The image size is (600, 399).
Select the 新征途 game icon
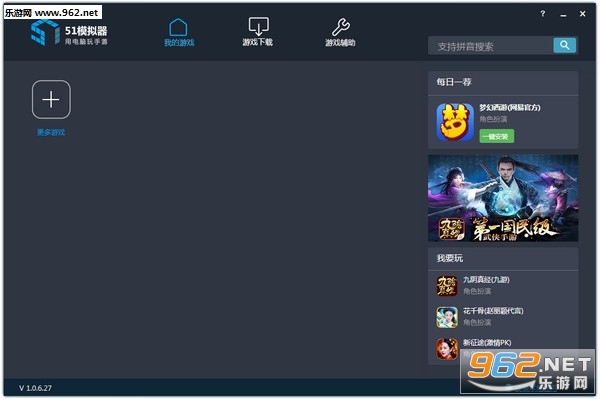click(x=447, y=349)
